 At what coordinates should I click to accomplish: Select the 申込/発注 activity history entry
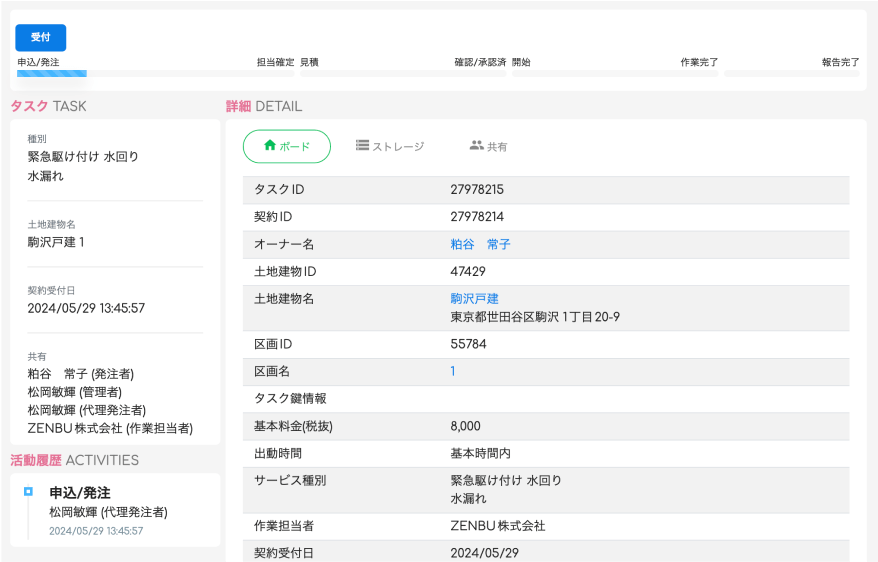tap(80, 493)
